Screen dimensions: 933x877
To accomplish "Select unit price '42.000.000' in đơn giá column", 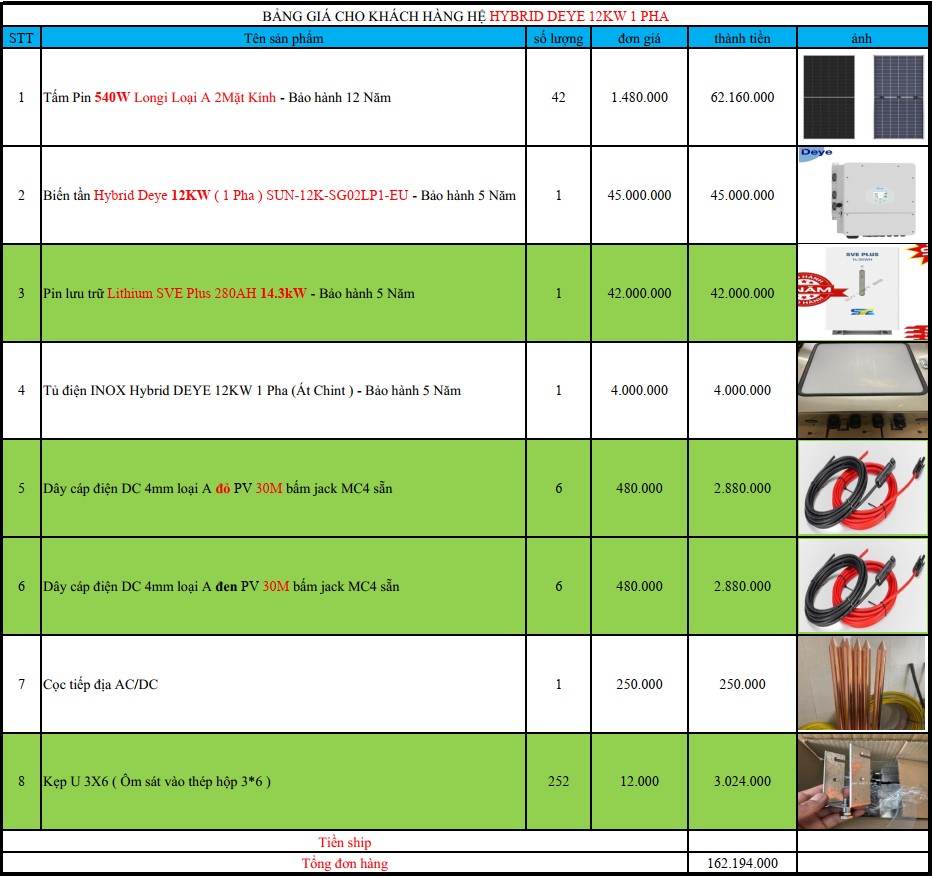I will [x=639, y=293].
